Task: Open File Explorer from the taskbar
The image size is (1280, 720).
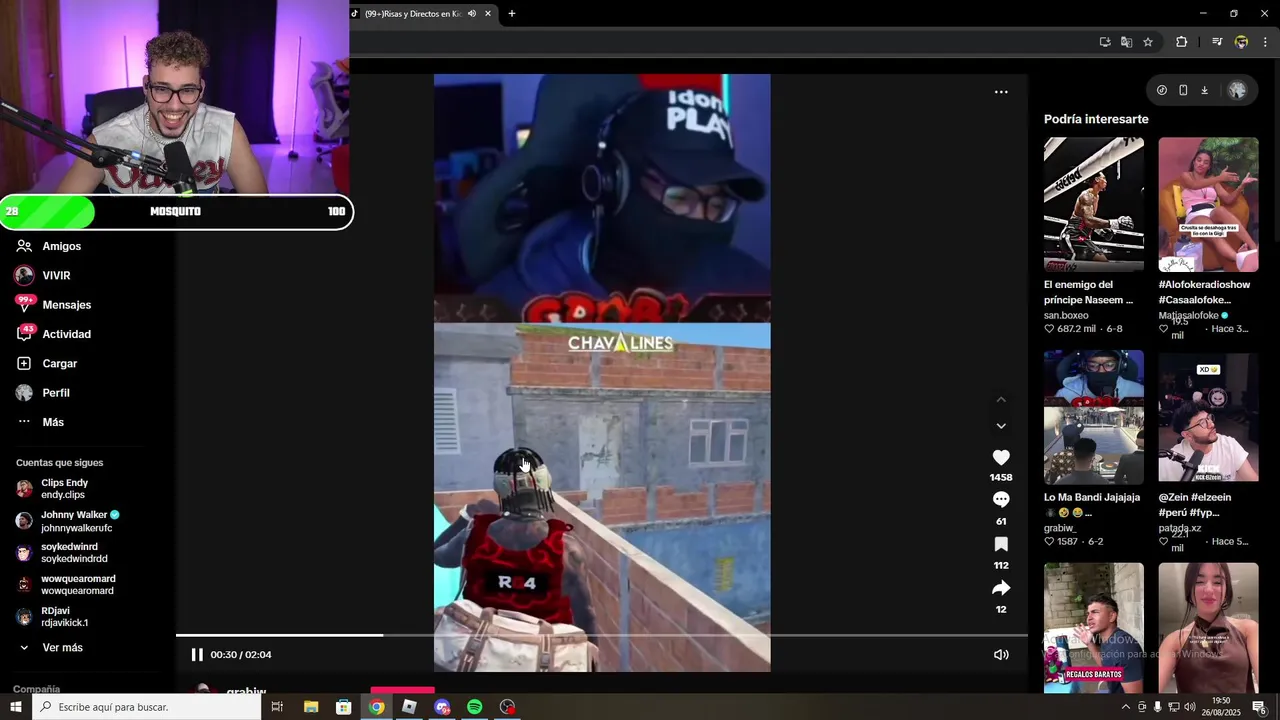Action: coord(311,707)
